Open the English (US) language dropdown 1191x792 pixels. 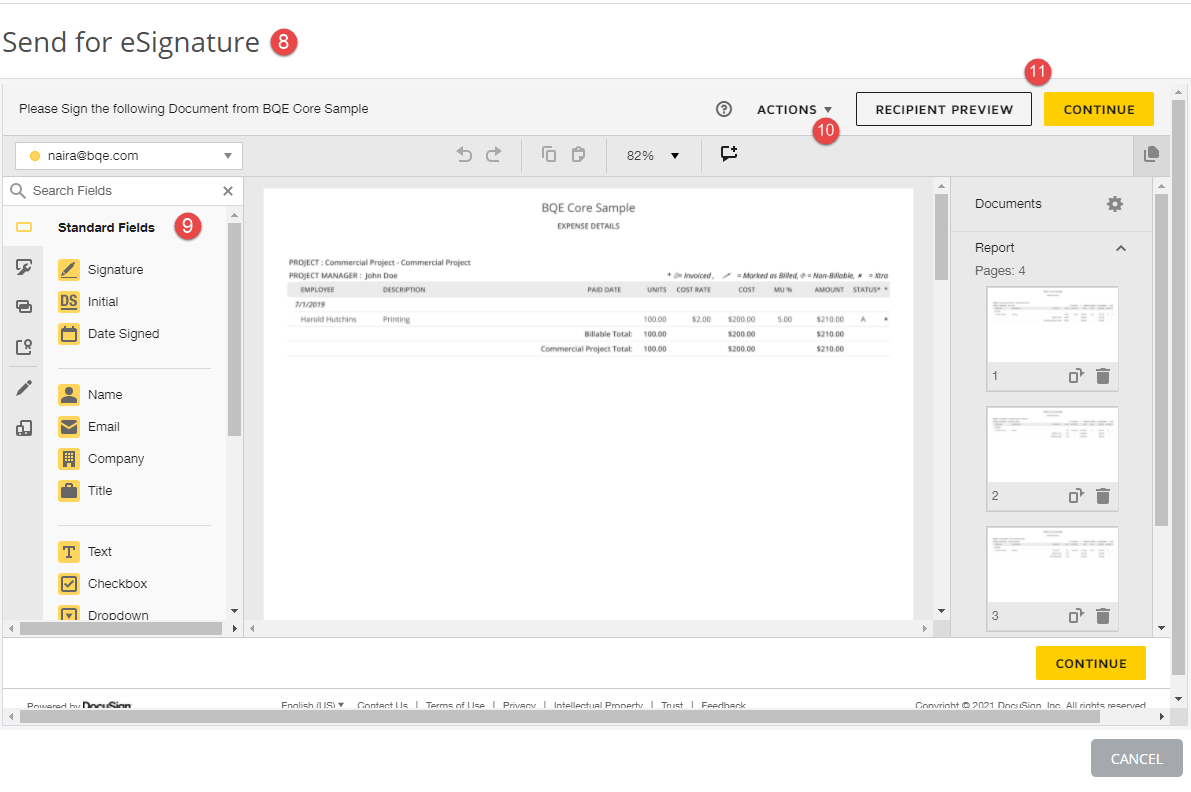pyautogui.click(x=312, y=705)
